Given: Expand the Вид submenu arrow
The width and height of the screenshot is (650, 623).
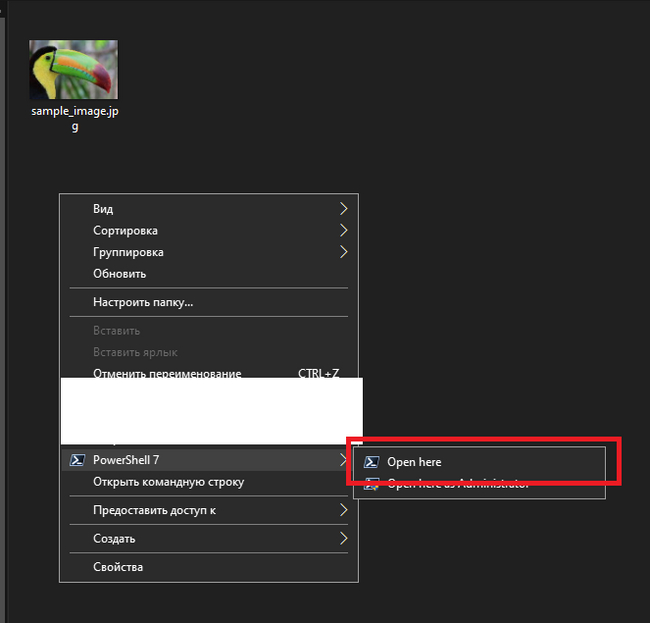Looking at the screenshot, I should [x=343, y=208].
